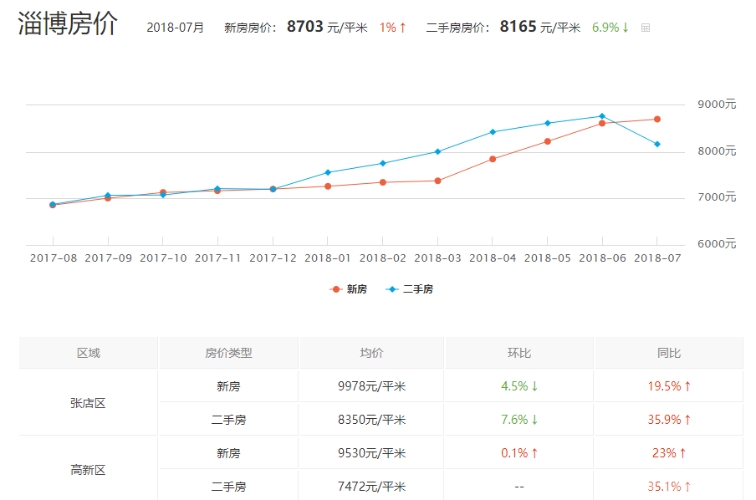Select the 高新区 district cell
Viewport: 756px width, 500px height.
pos(88,469)
